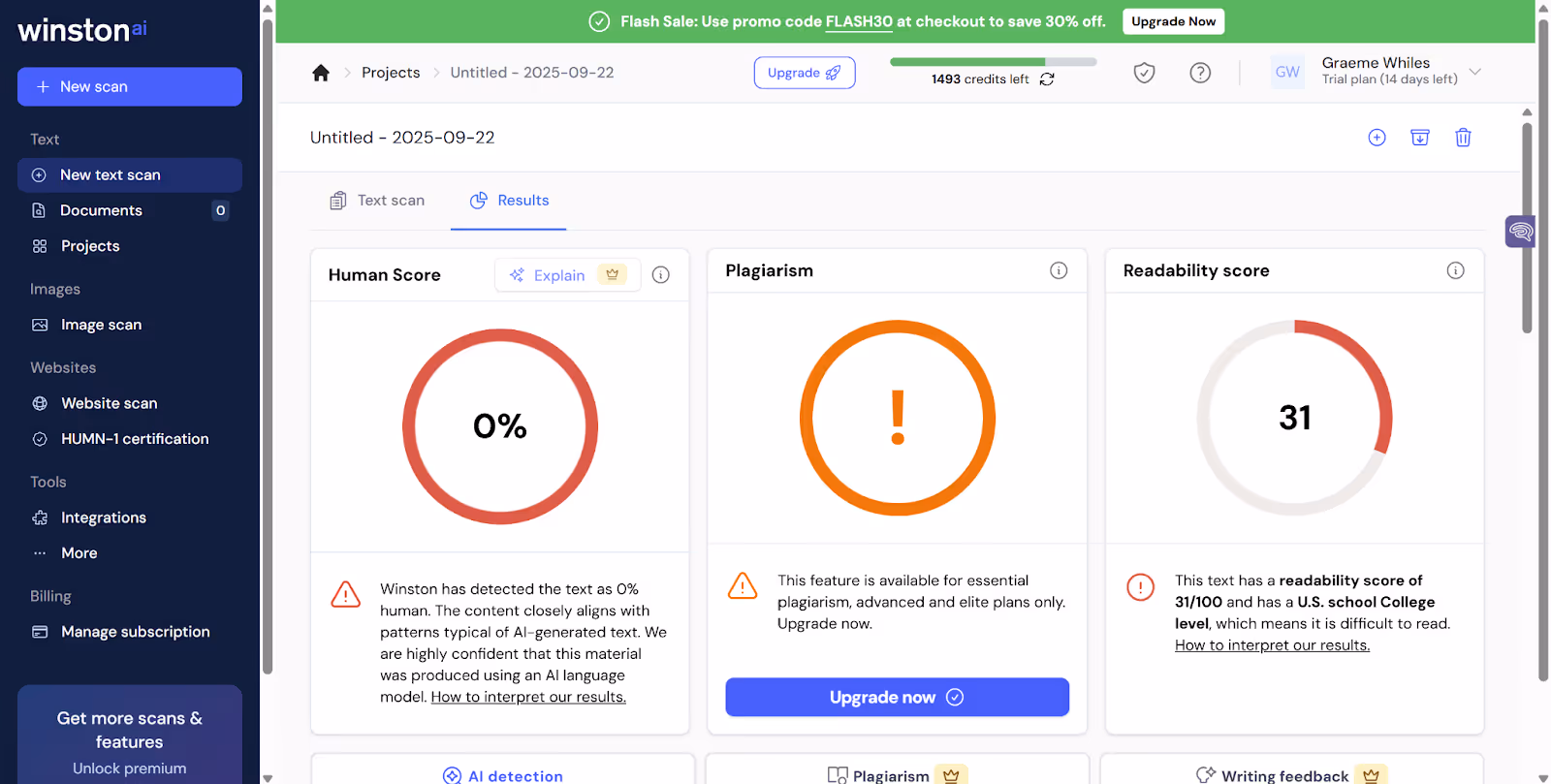Open Website scan in the sidebar

130,403
